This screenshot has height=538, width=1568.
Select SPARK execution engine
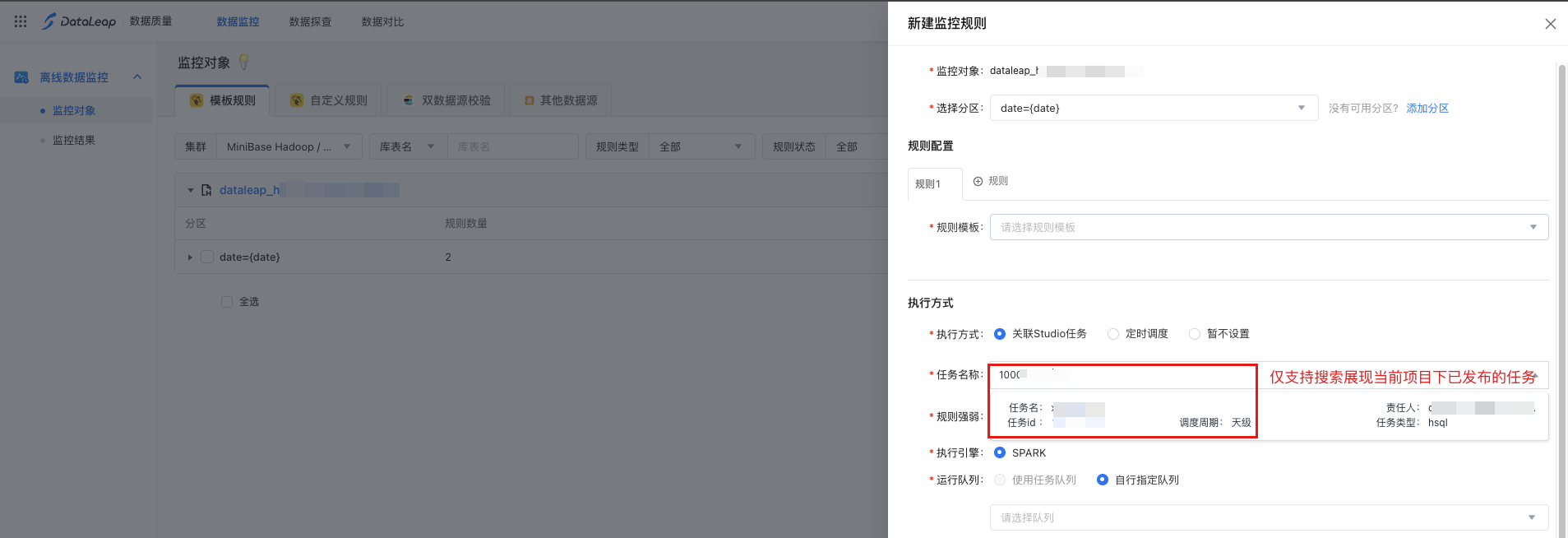tap(1000, 452)
